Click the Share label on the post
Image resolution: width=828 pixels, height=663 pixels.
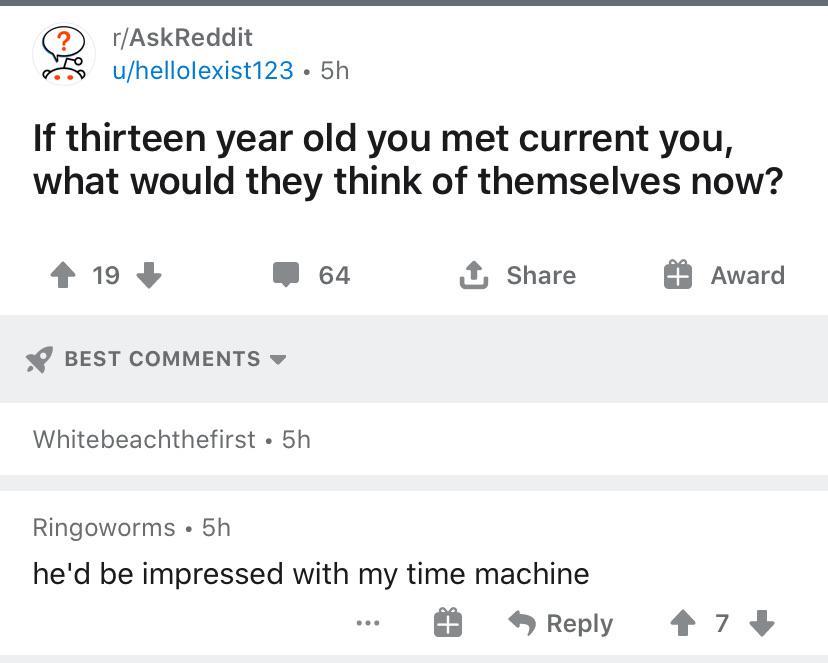pos(541,275)
